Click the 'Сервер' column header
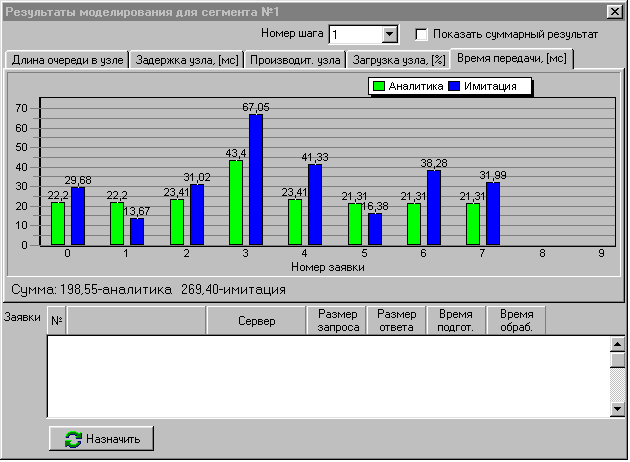Image resolution: width=630 pixels, height=462 pixels. [256, 321]
